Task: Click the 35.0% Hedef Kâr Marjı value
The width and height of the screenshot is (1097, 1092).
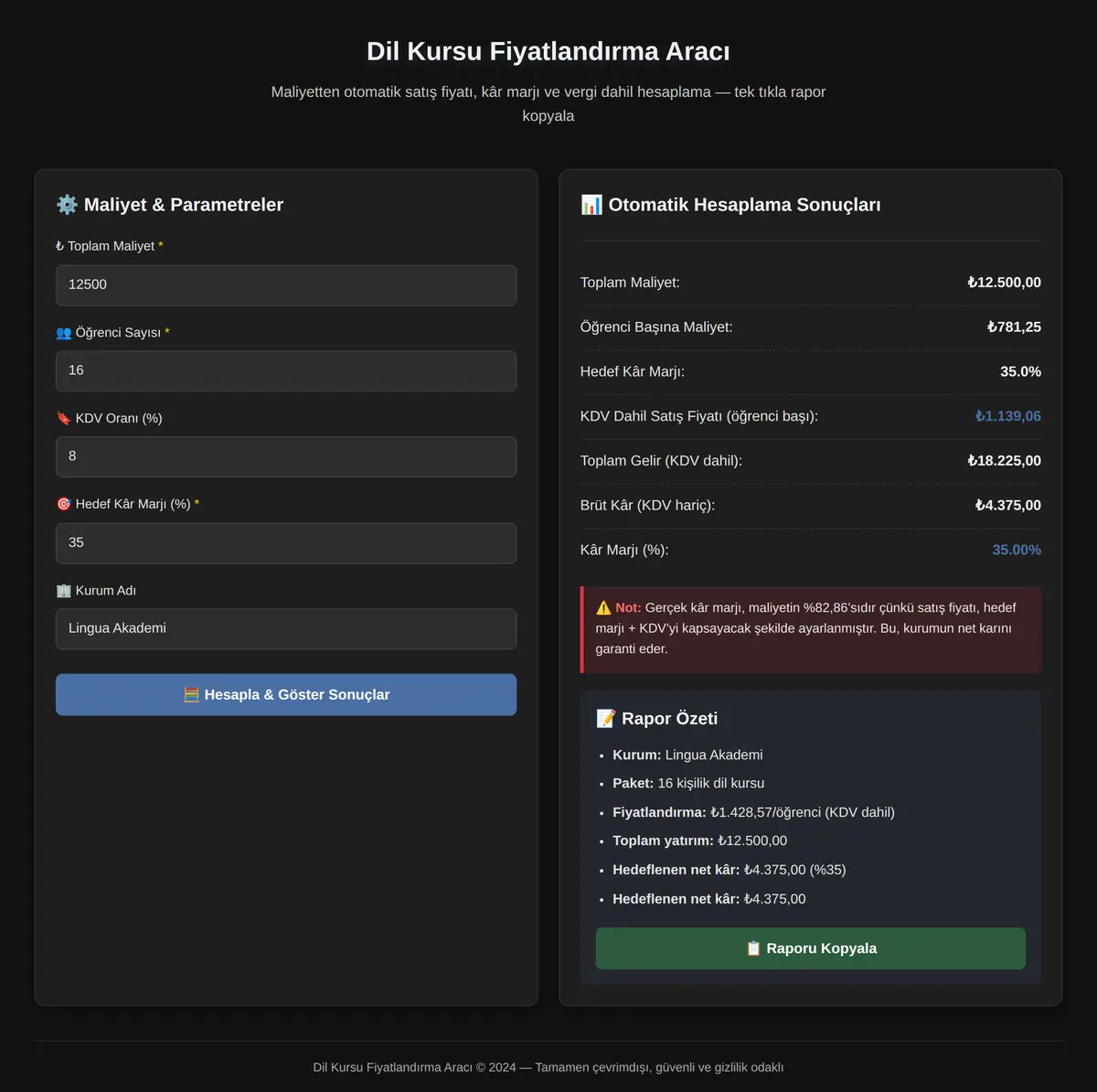Action: [1020, 372]
